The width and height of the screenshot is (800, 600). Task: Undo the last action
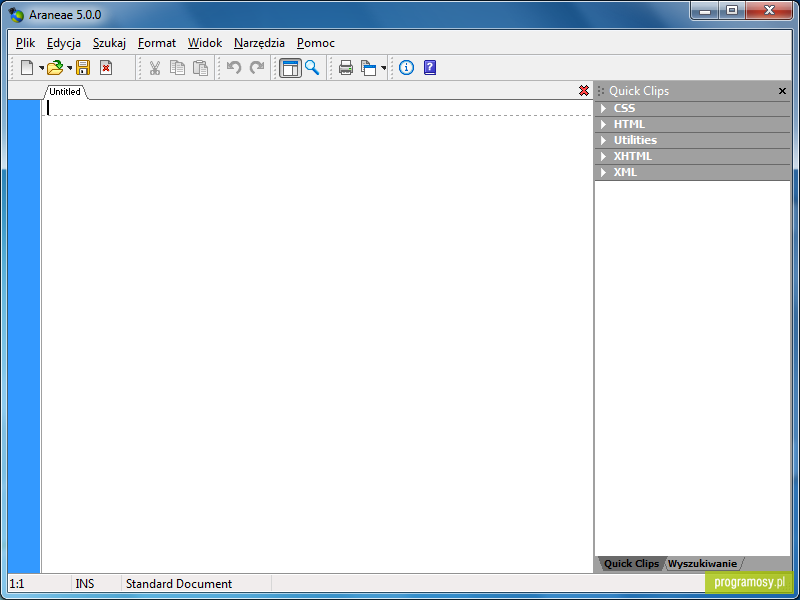pos(234,67)
